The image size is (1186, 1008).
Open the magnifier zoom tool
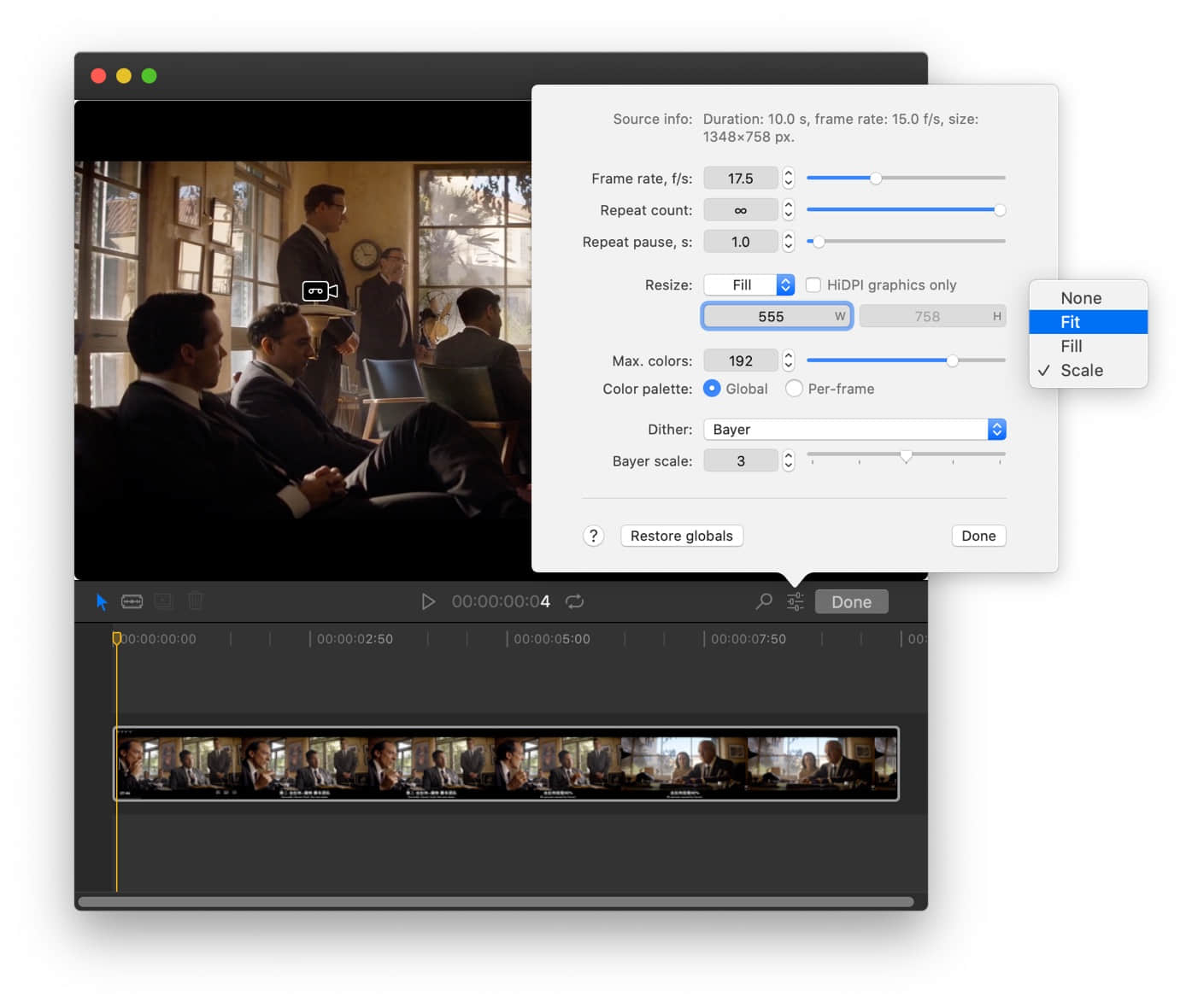764,601
